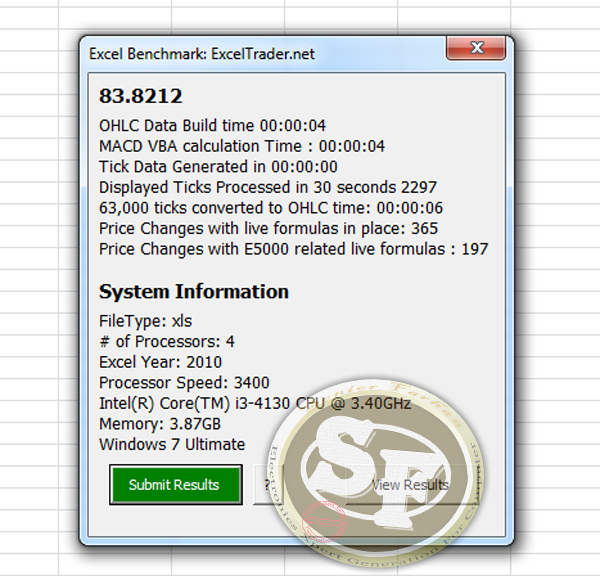The image size is (600, 576).
Task: Select the 83.8212 benchmark score
Action: 140,96
